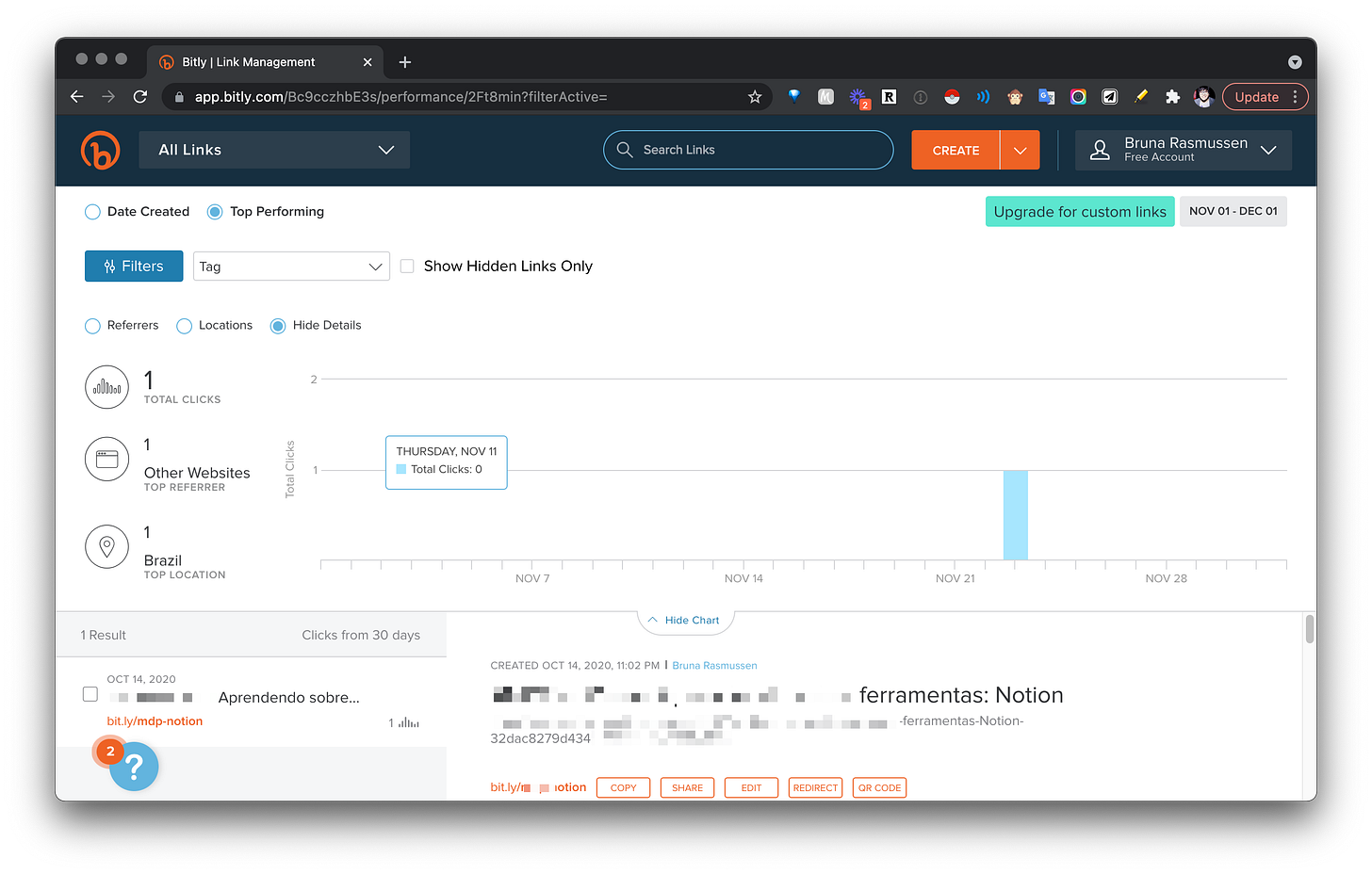This screenshot has width=1372, height=874.
Task: Check Show Hidden Links Only checkbox
Action: [x=407, y=267]
